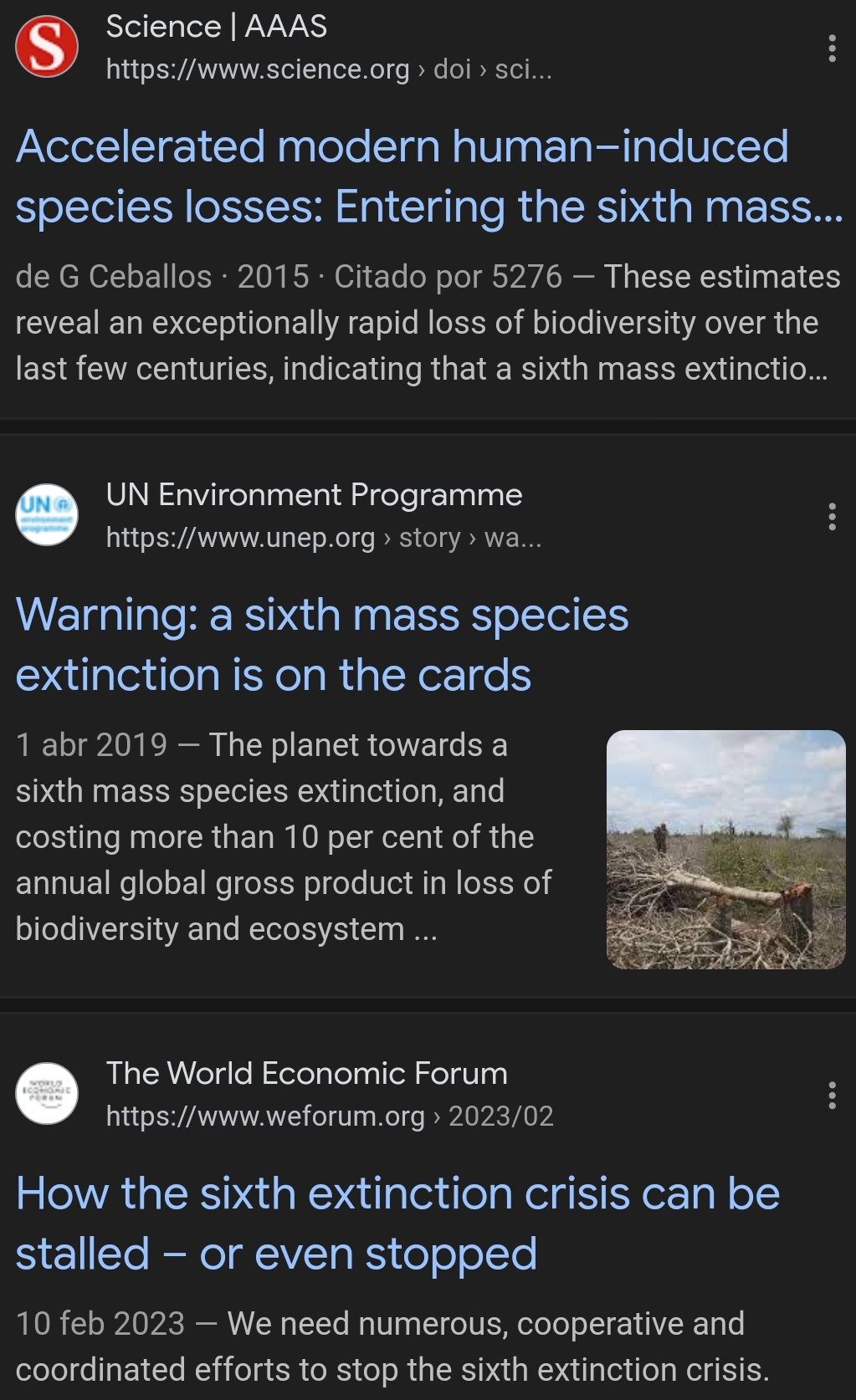The height and width of the screenshot is (1400, 856).
Task: Click the 'UN Environment Programme' site name
Action: click(x=314, y=495)
